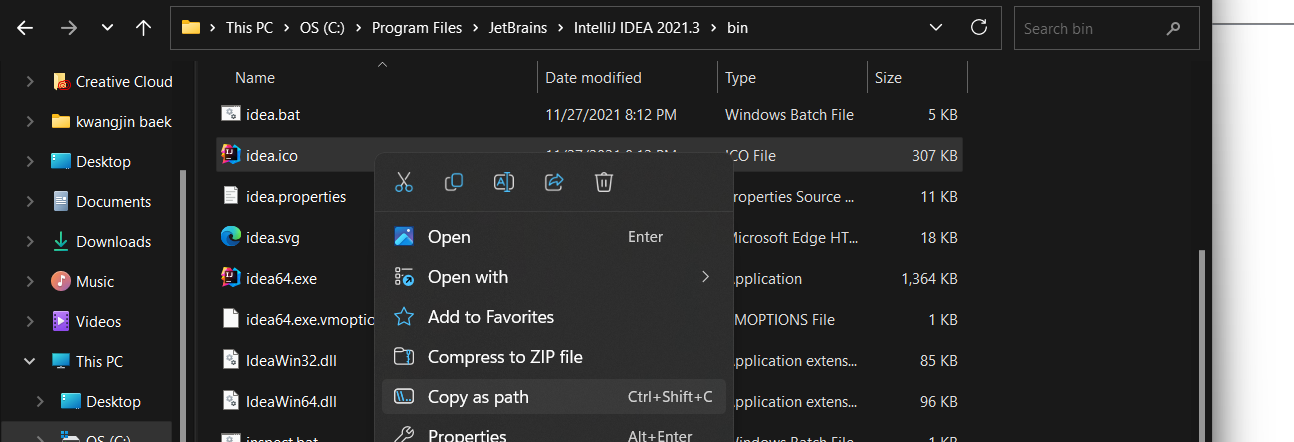Expand the Open with submenu arrow
The image size is (1294, 442).
click(706, 277)
